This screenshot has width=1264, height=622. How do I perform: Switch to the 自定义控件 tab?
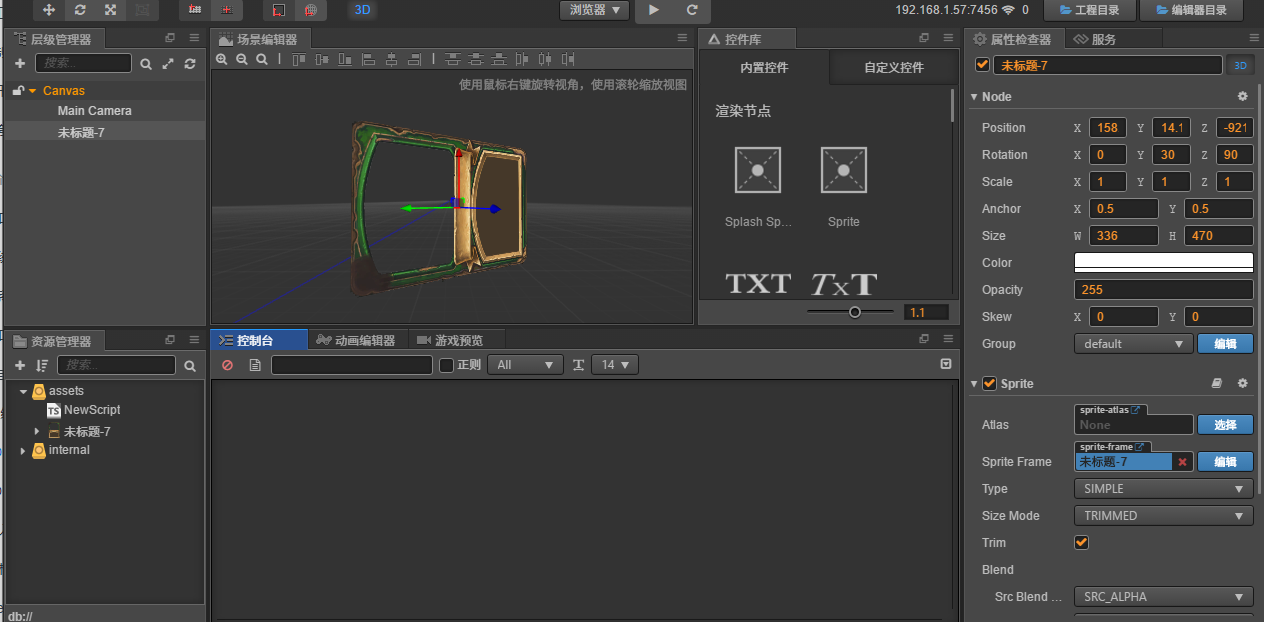click(x=894, y=68)
